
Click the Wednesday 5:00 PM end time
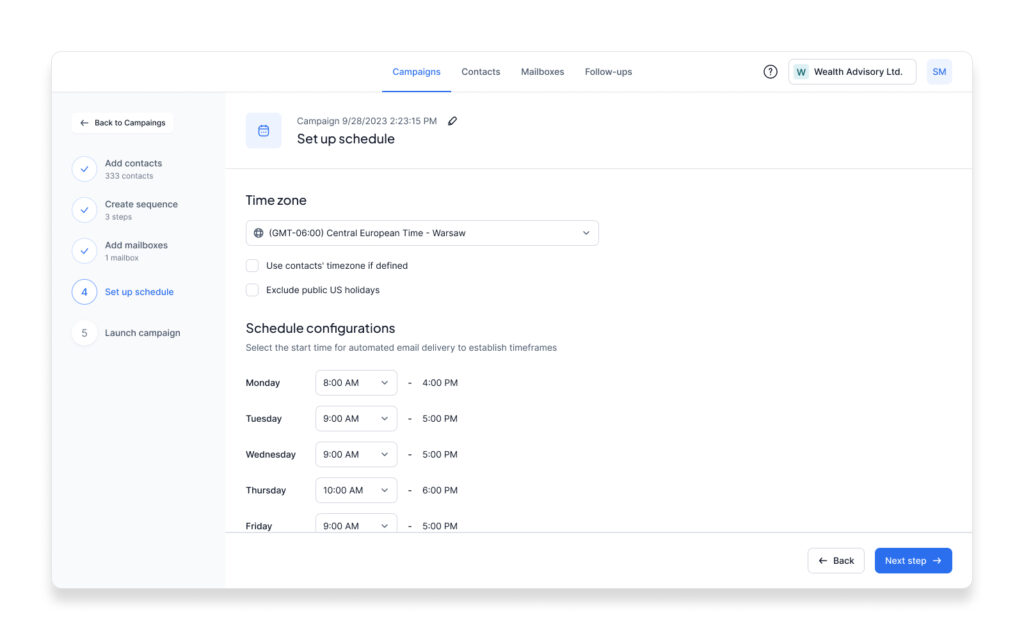440,455
